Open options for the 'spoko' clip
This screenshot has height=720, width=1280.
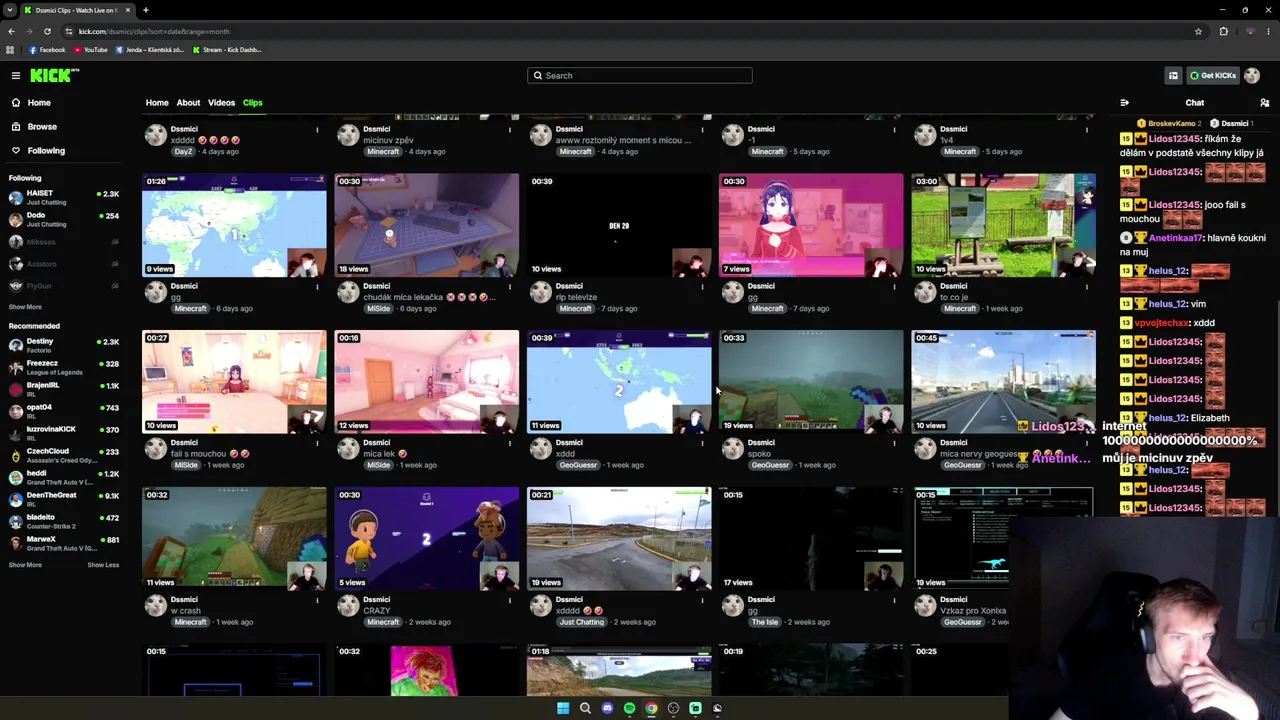coord(895,443)
